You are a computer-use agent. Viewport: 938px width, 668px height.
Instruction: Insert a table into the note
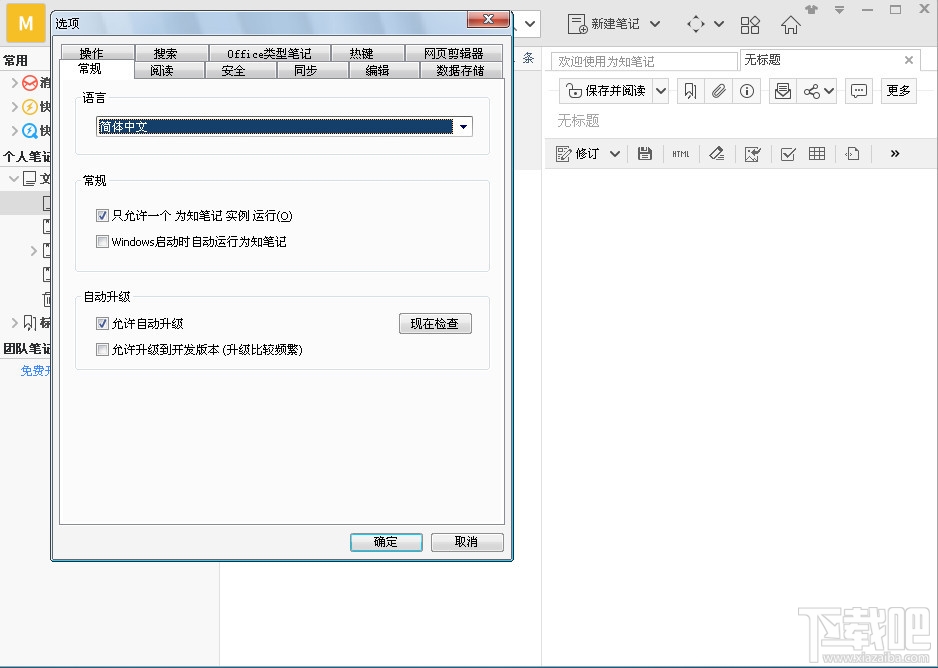click(x=816, y=153)
